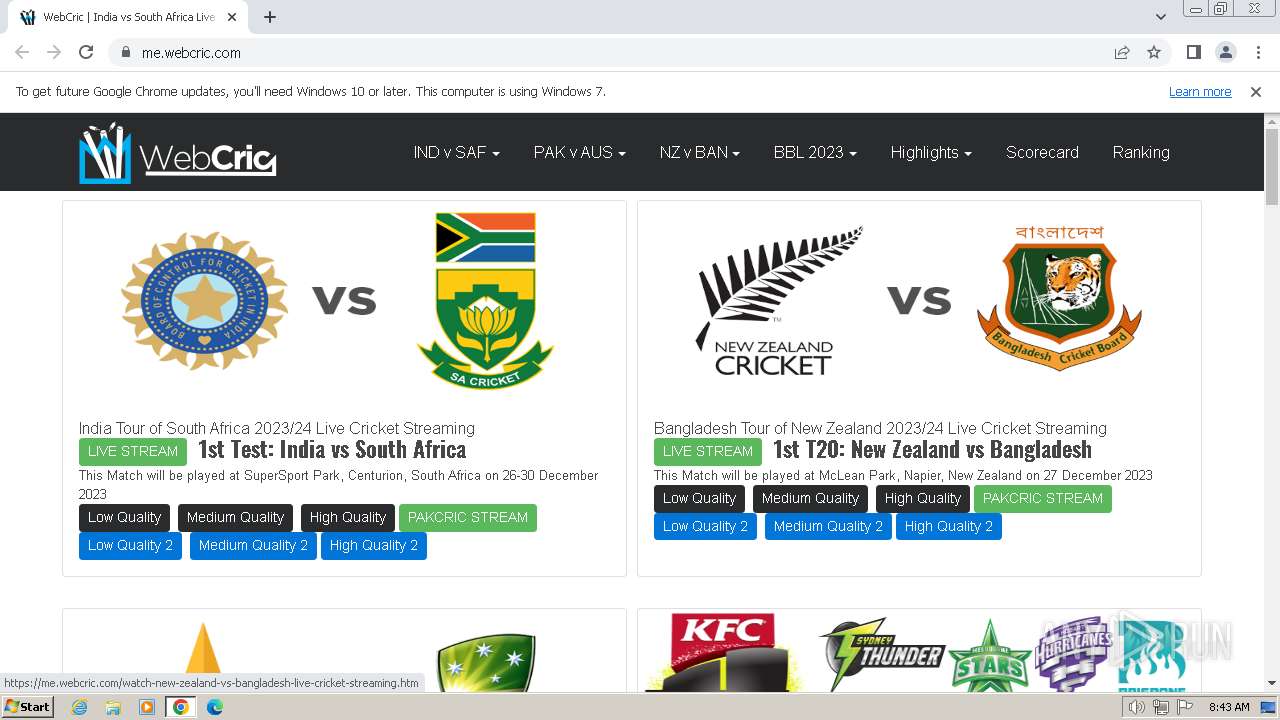1280x720 pixels.
Task: Click the taskbar clock showing 8:43 AM
Action: pos(1229,707)
